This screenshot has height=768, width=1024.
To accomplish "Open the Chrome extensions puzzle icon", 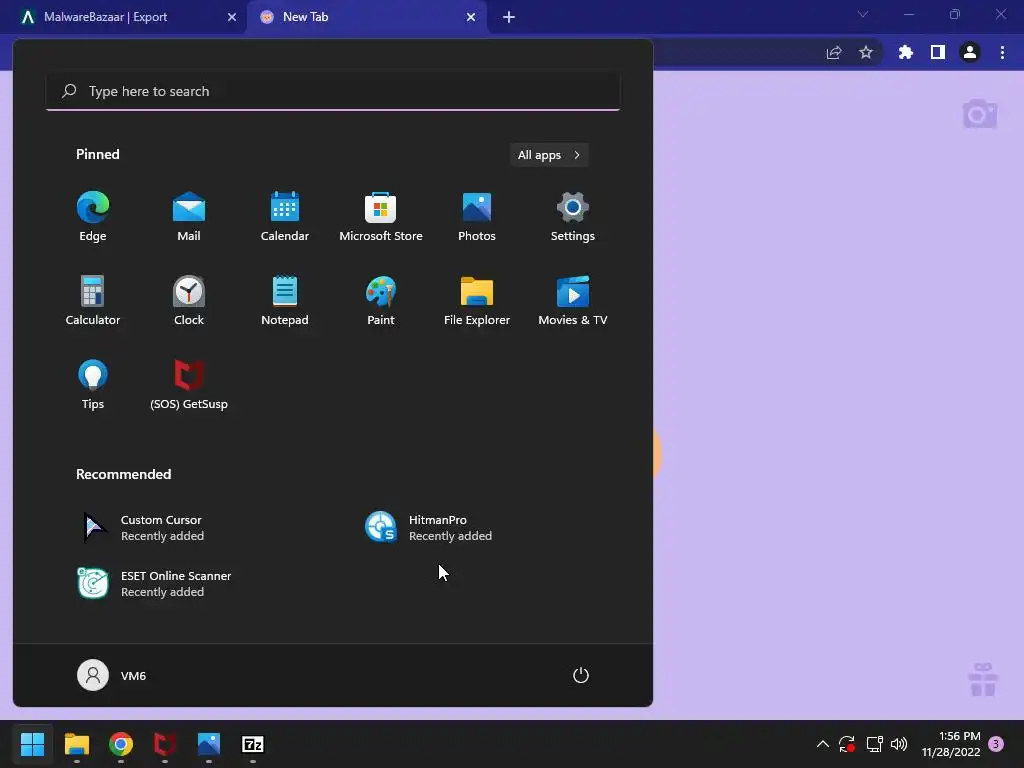I will 906,52.
